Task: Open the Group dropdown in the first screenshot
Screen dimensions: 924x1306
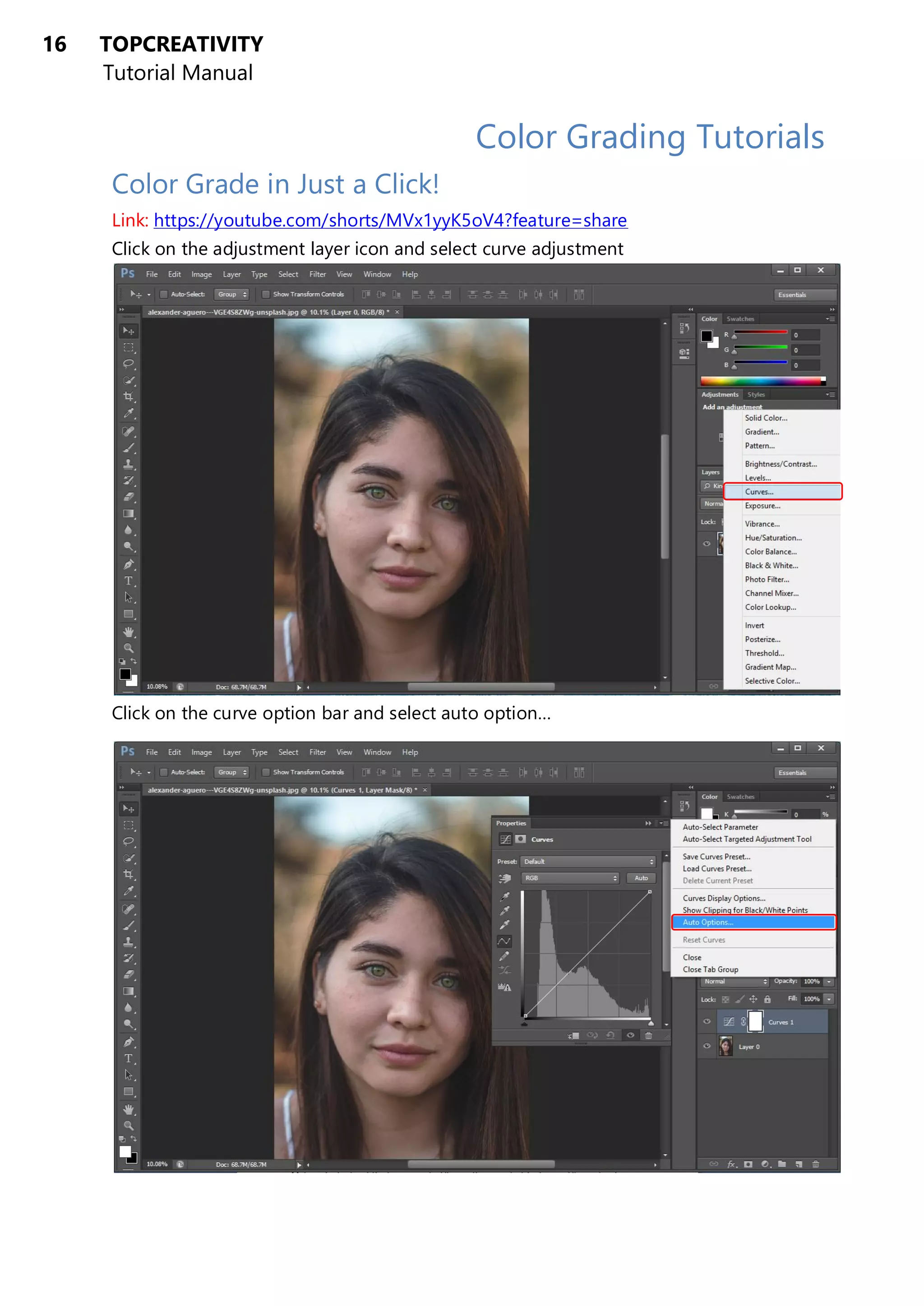Action: click(231, 294)
